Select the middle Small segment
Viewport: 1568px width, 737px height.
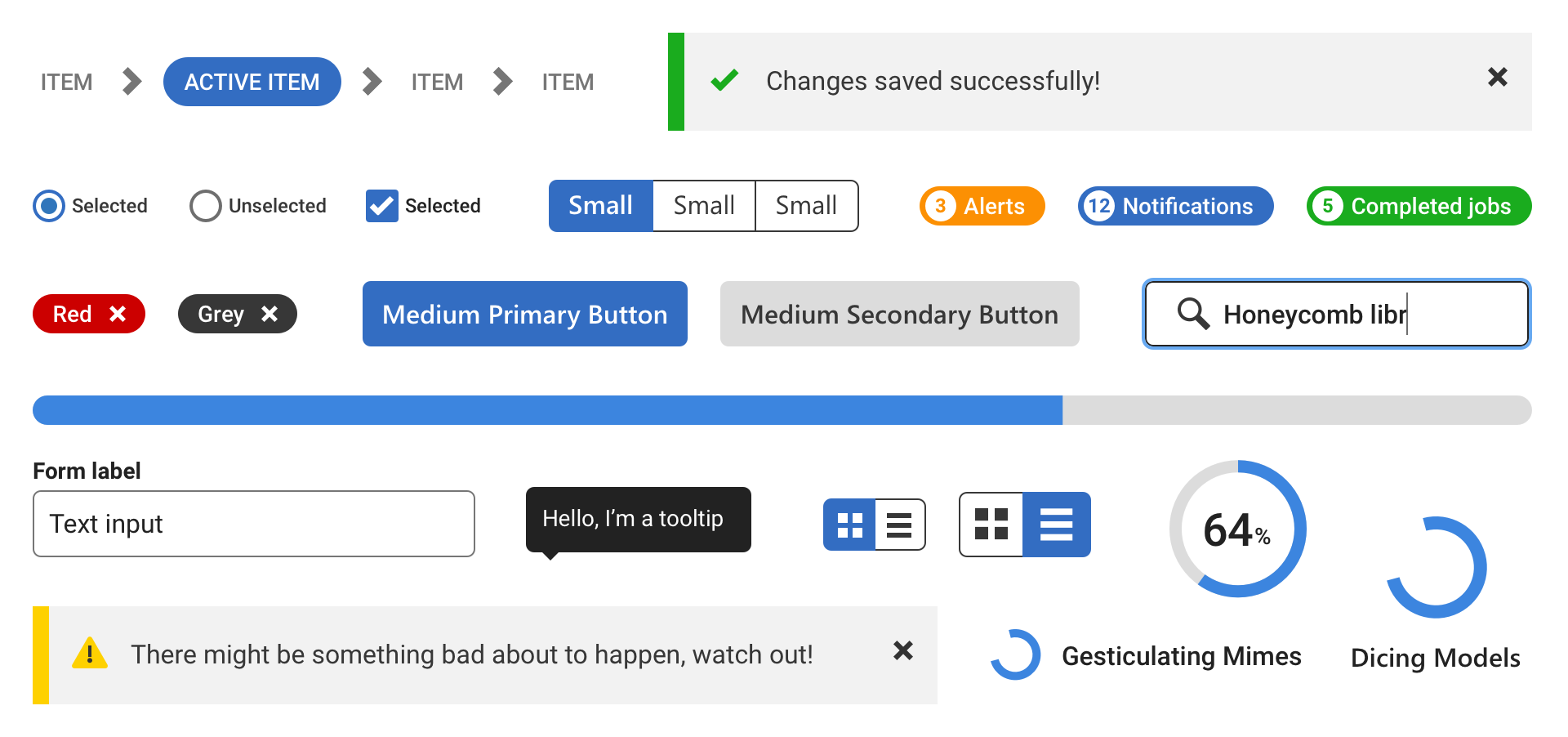coord(703,206)
